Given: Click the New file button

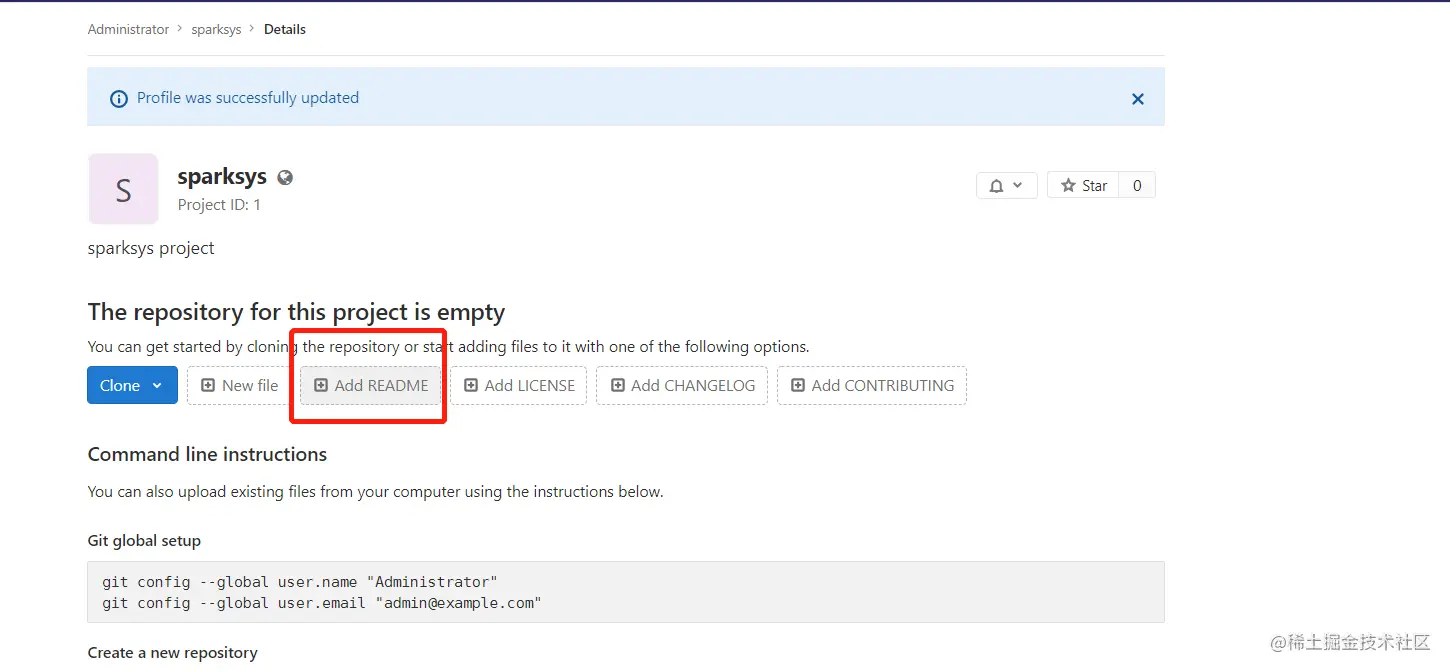Looking at the screenshot, I should [x=239, y=385].
